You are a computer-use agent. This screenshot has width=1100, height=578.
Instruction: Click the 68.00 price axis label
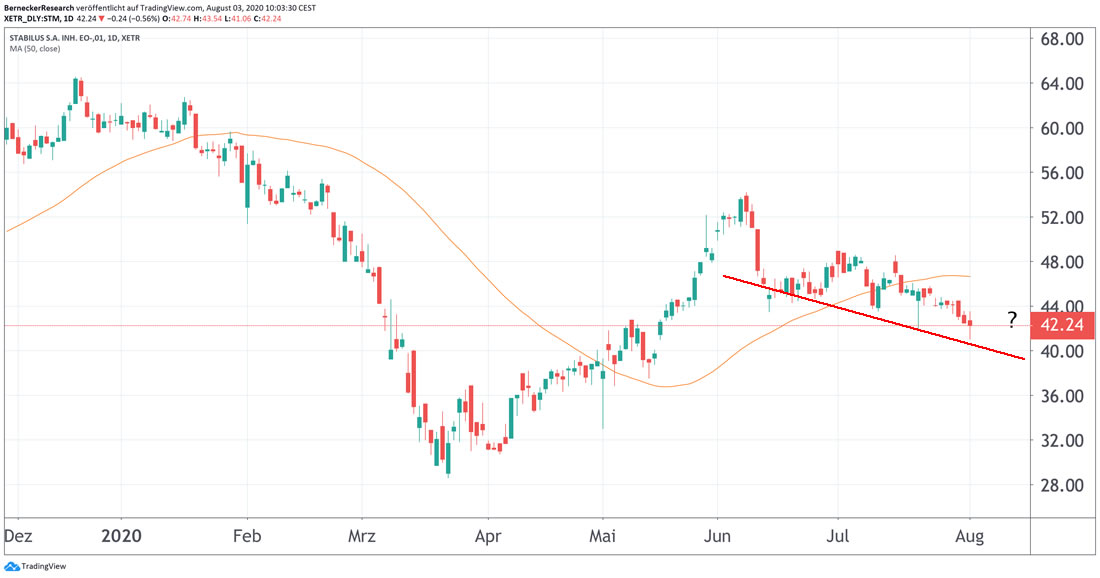click(x=1064, y=39)
